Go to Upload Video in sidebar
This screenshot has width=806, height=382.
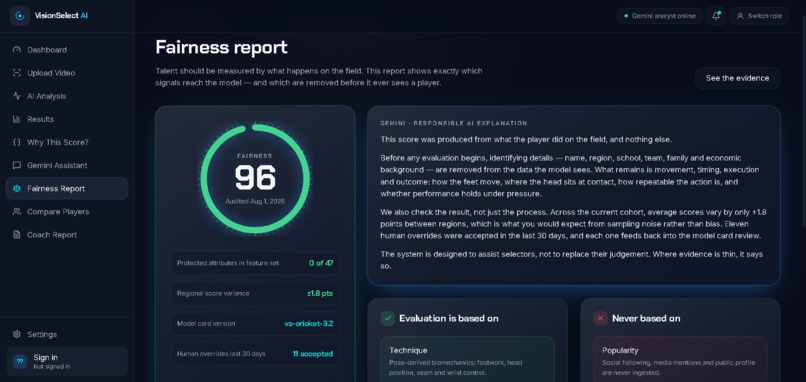click(x=67, y=73)
